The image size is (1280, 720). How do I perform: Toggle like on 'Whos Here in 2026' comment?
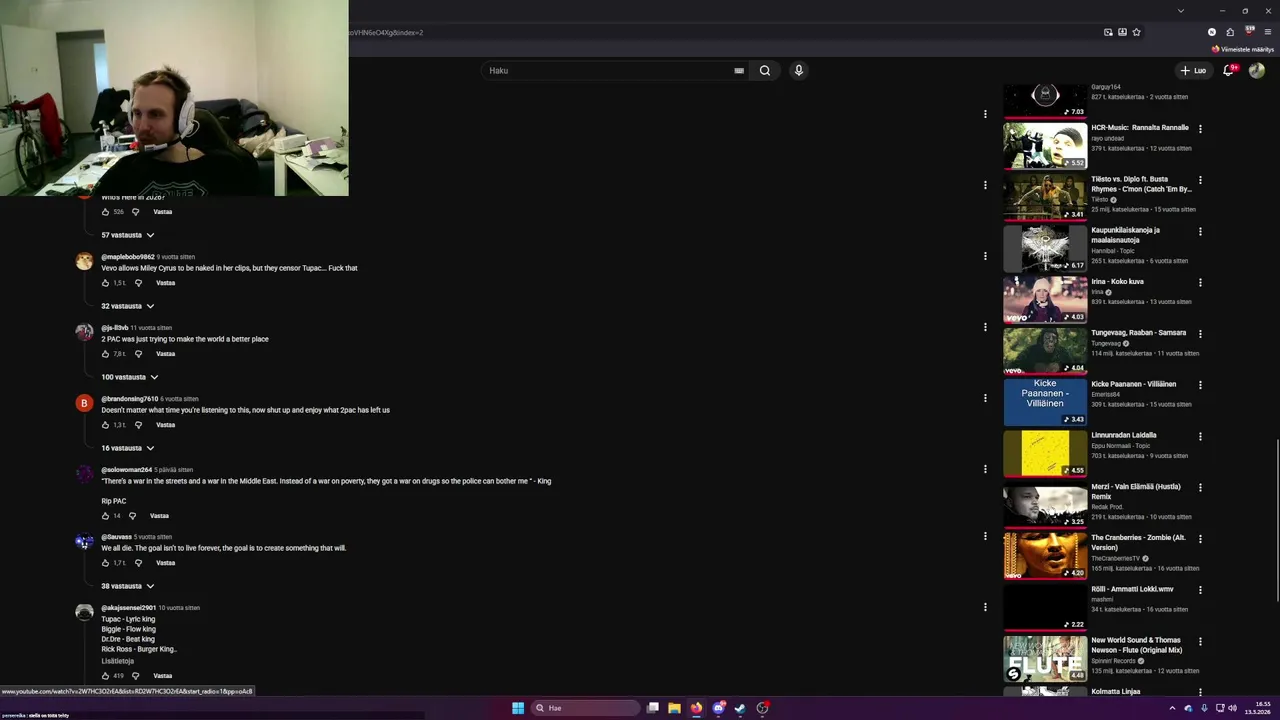[x=105, y=212]
